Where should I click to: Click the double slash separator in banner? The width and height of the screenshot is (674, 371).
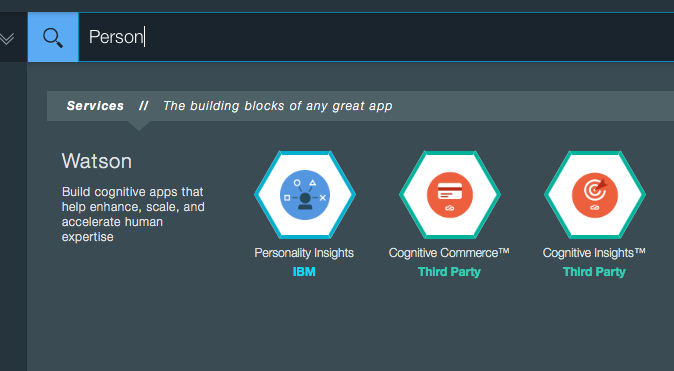[x=144, y=106]
